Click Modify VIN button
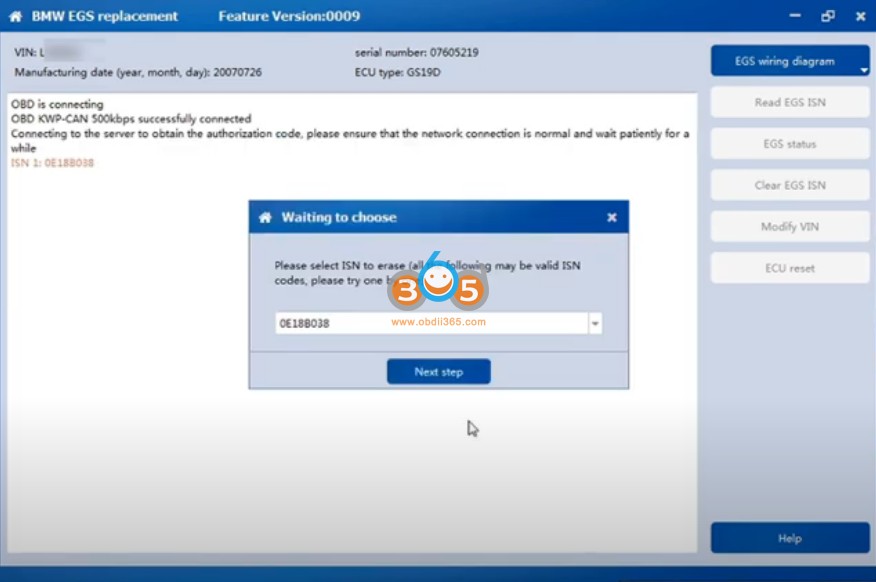 (790, 227)
